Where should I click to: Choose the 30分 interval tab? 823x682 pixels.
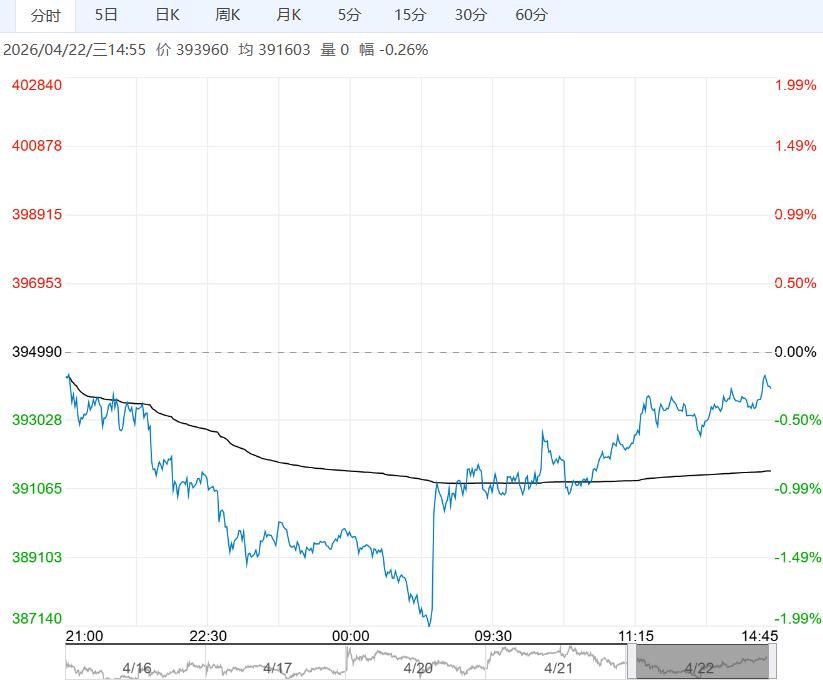point(470,15)
